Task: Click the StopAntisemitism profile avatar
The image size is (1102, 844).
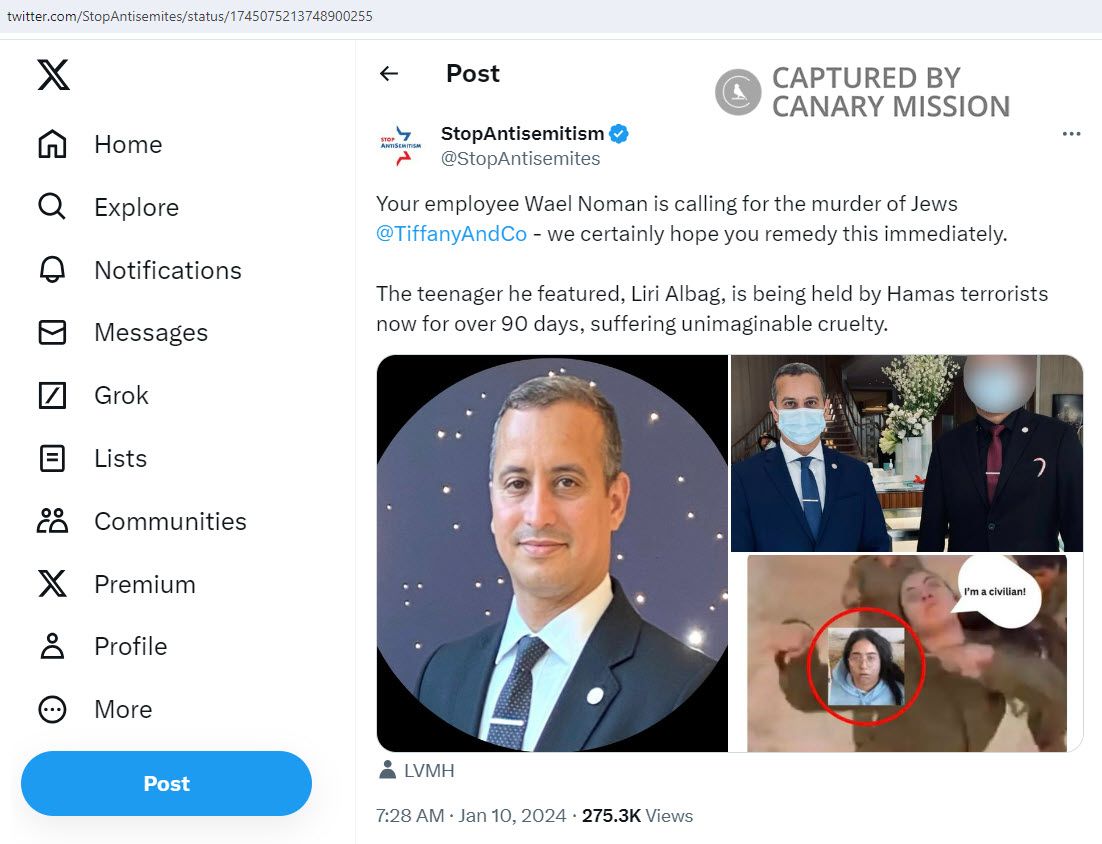Action: 401,145
